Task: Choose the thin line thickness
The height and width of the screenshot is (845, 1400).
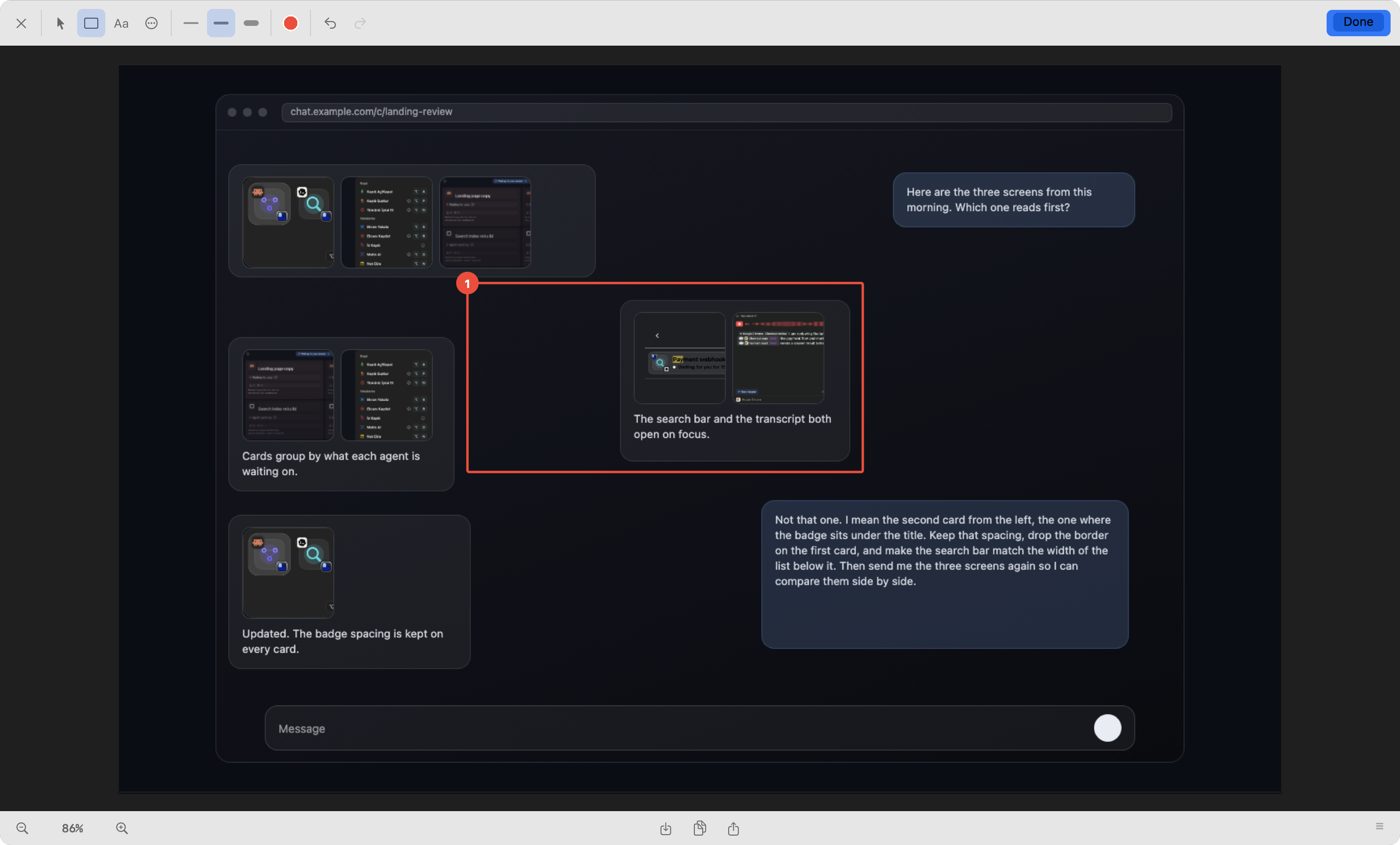Action: 191,24
